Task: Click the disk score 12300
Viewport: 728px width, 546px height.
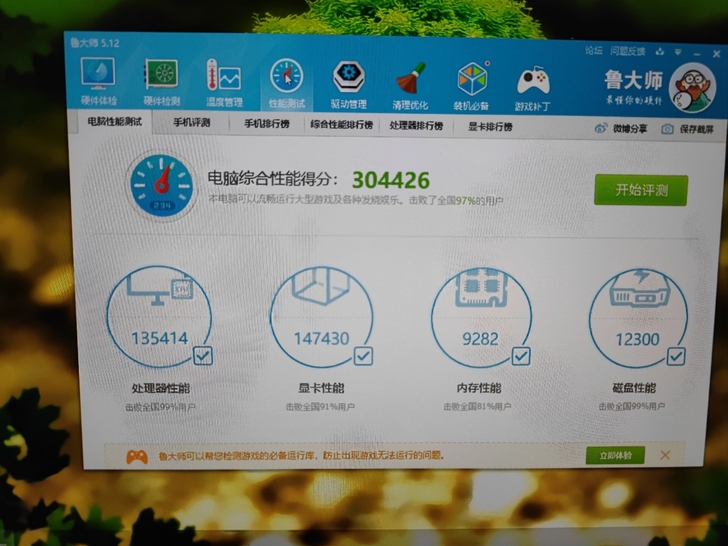Action: pos(637,340)
